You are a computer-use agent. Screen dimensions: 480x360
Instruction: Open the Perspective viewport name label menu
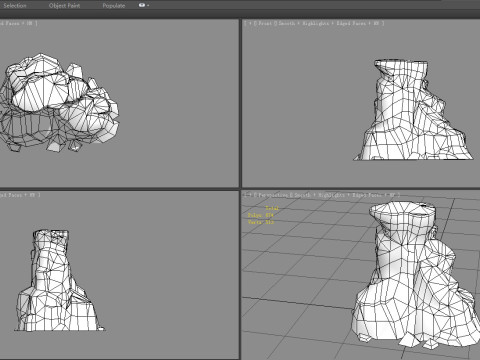click(x=272, y=195)
